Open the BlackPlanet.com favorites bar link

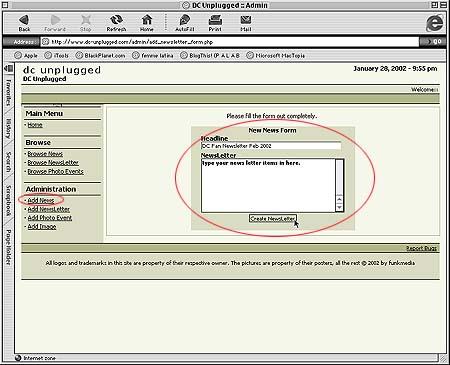click(x=101, y=56)
